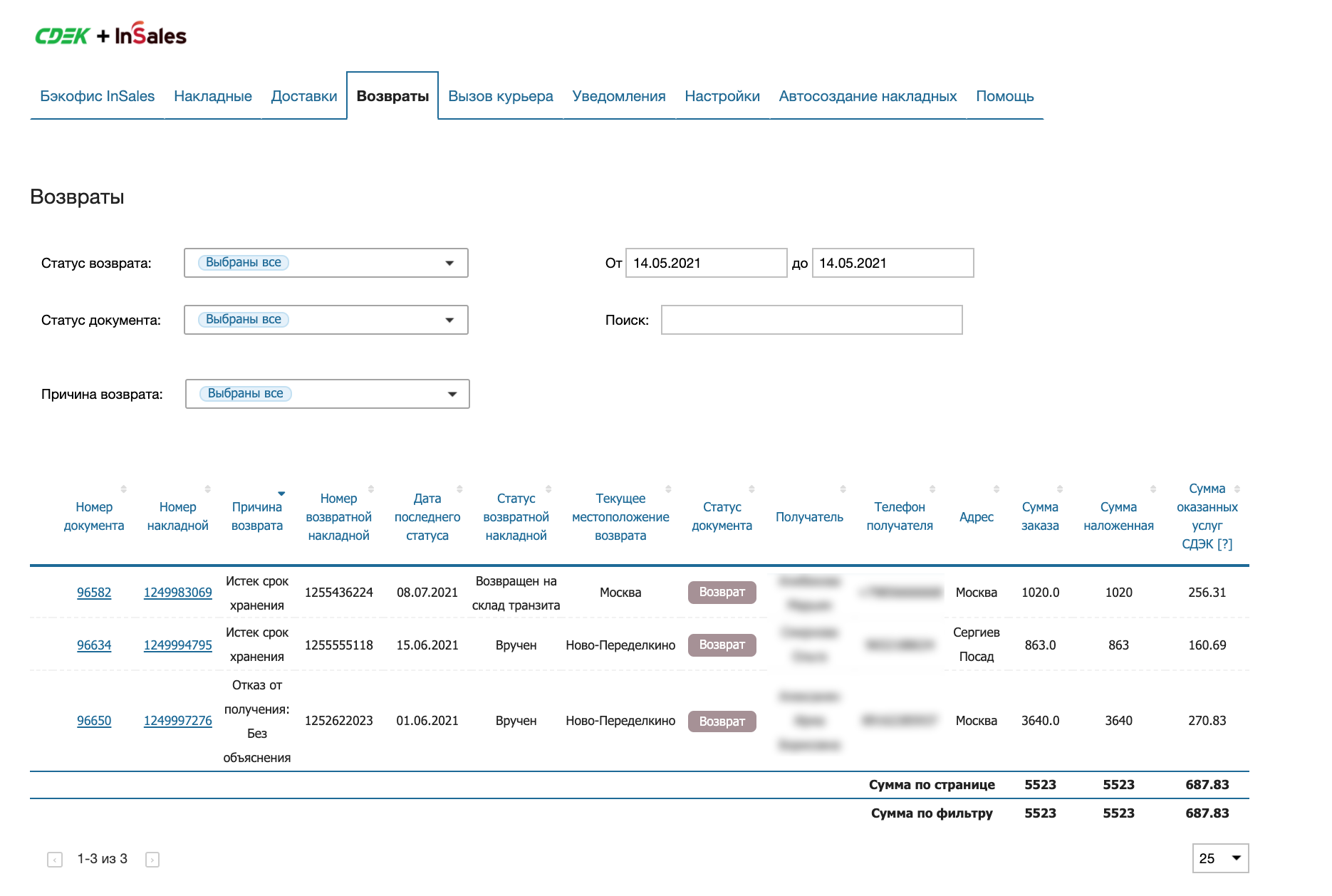Open document link 96582
Viewport: 1332px width, 896px height.
tap(94, 593)
